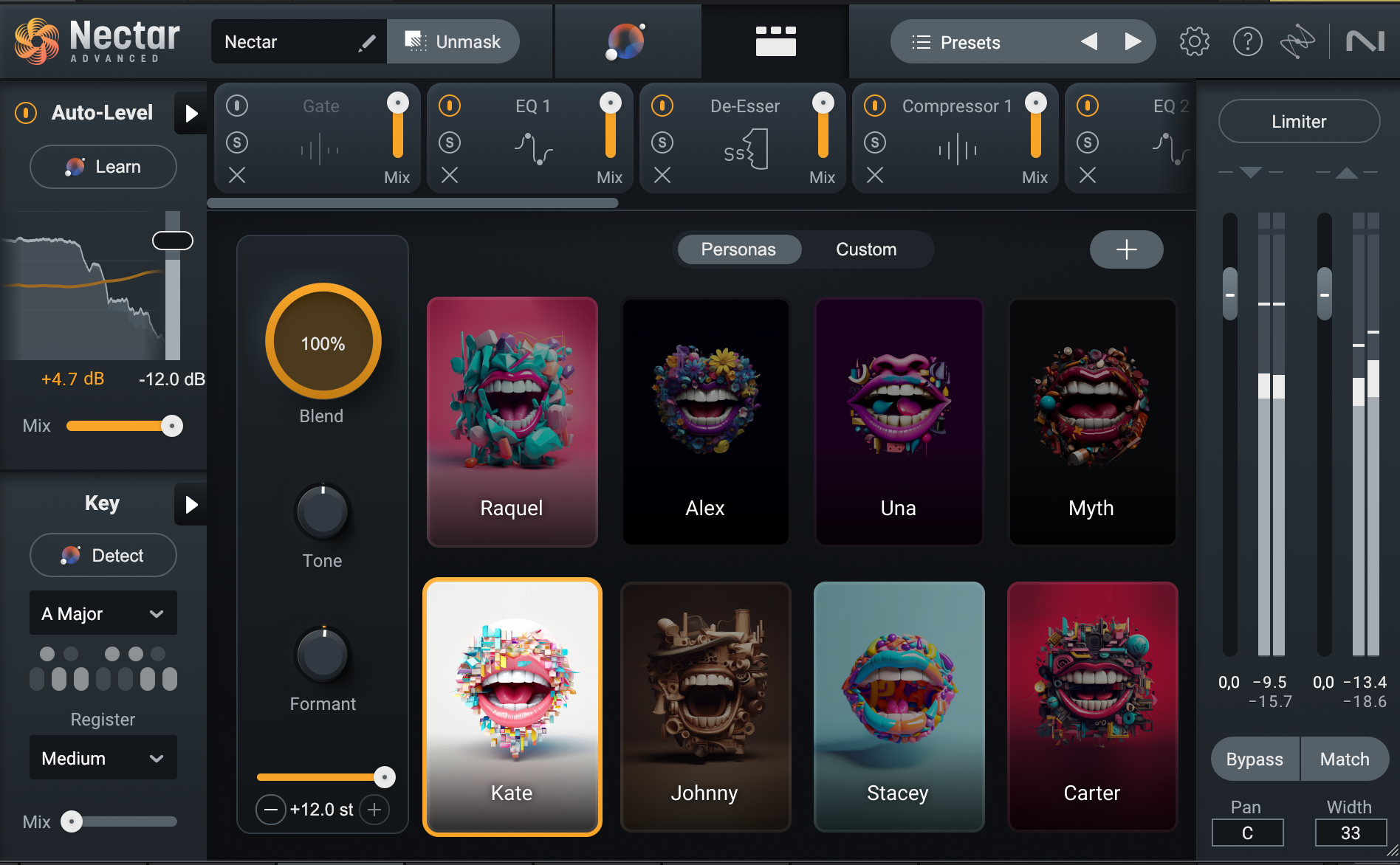1400x865 pixels.
Task: Open the EQ 1 curve icon
Action: tap(533, 148)
